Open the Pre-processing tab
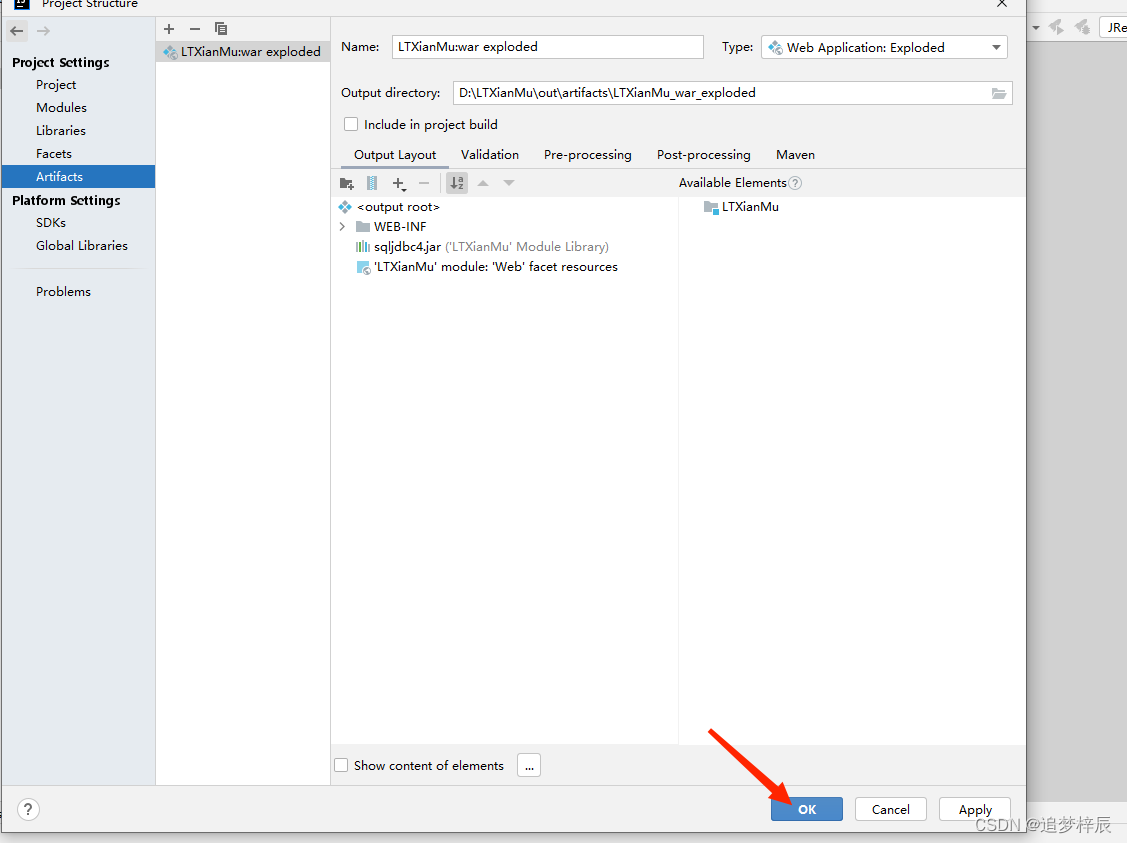Viewport: 1127px width, 843px height. point(587,155)
